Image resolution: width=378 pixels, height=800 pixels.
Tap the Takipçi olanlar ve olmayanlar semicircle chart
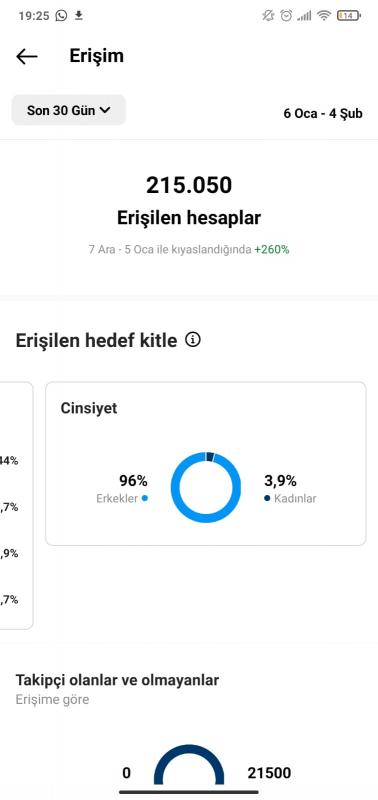click(189, 764)
